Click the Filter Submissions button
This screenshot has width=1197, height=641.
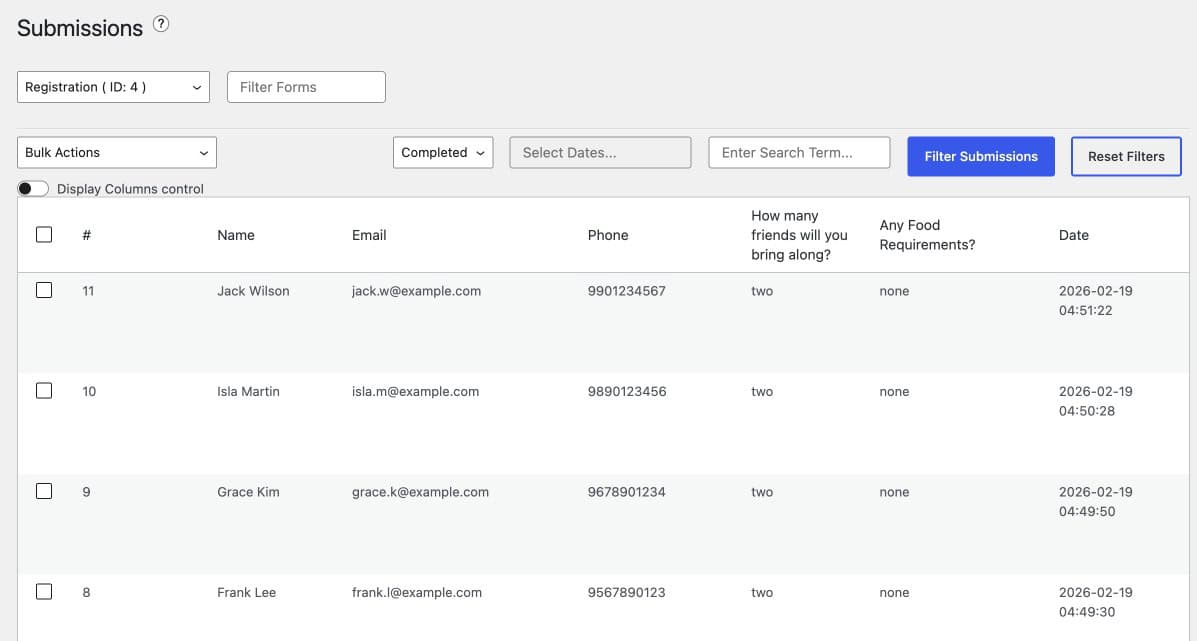[981, 156]
